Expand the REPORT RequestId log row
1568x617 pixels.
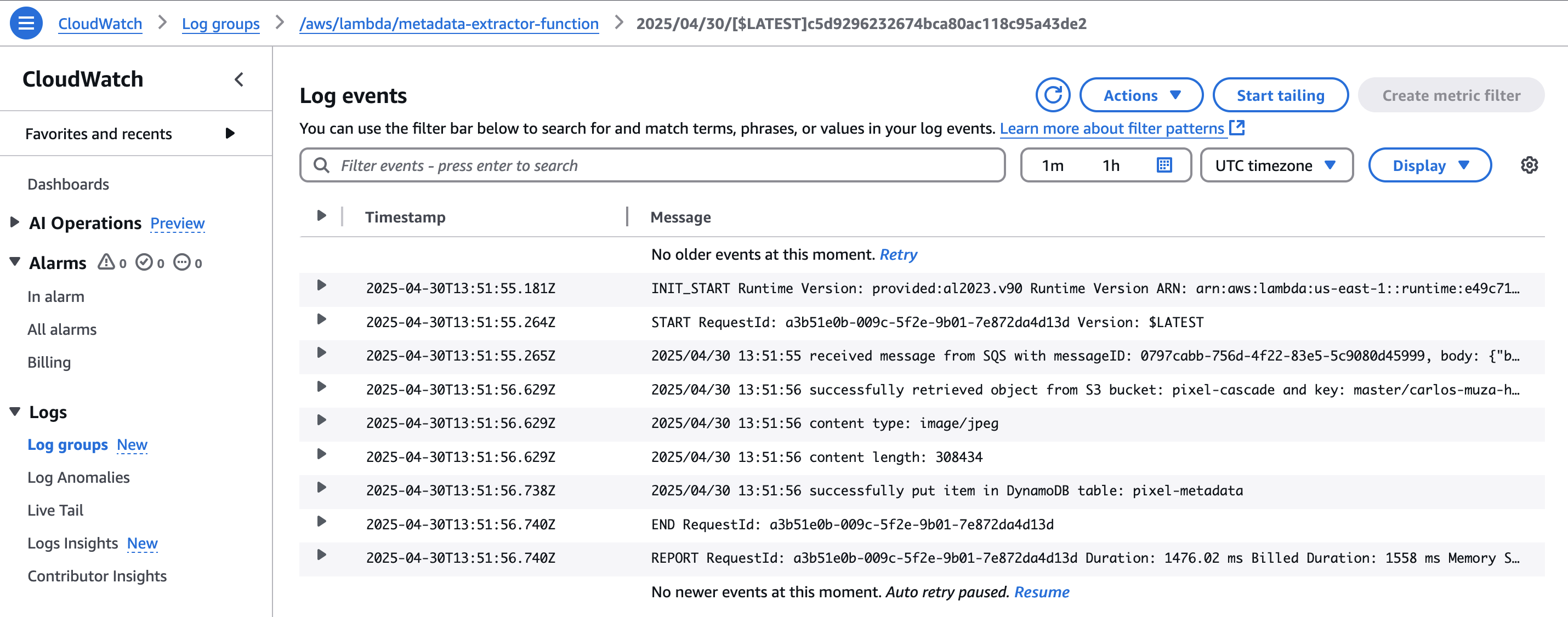click(321, 556)
